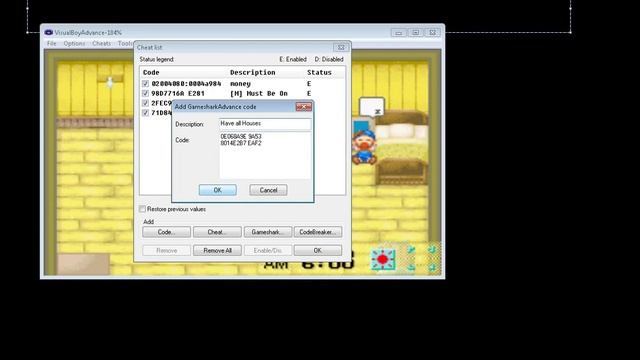Click the Description column header

[253, 72]
